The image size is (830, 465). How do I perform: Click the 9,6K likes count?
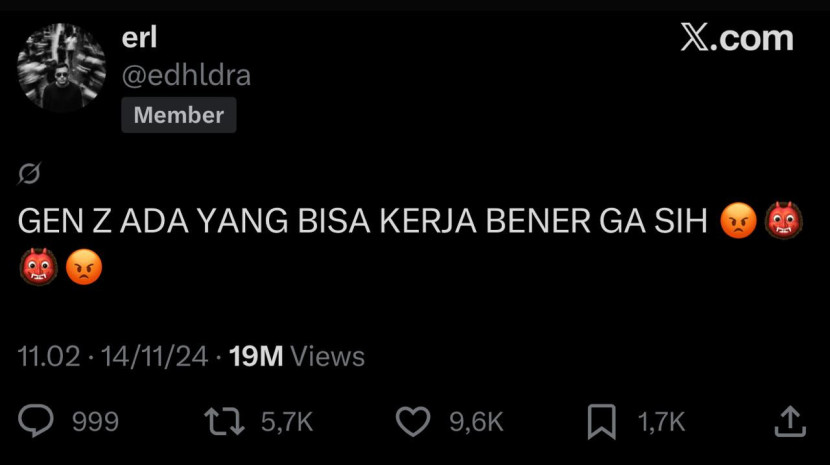coord(476,422)
